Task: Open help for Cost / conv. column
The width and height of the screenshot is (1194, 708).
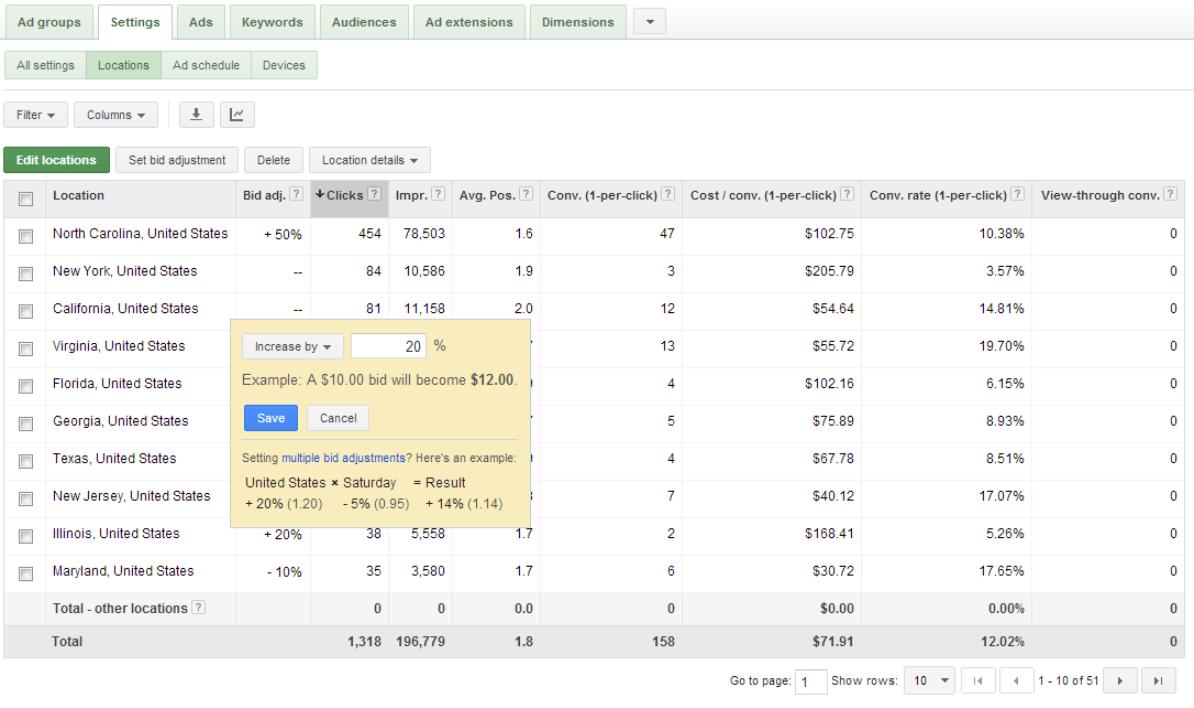Action: (x=847, y=193)
